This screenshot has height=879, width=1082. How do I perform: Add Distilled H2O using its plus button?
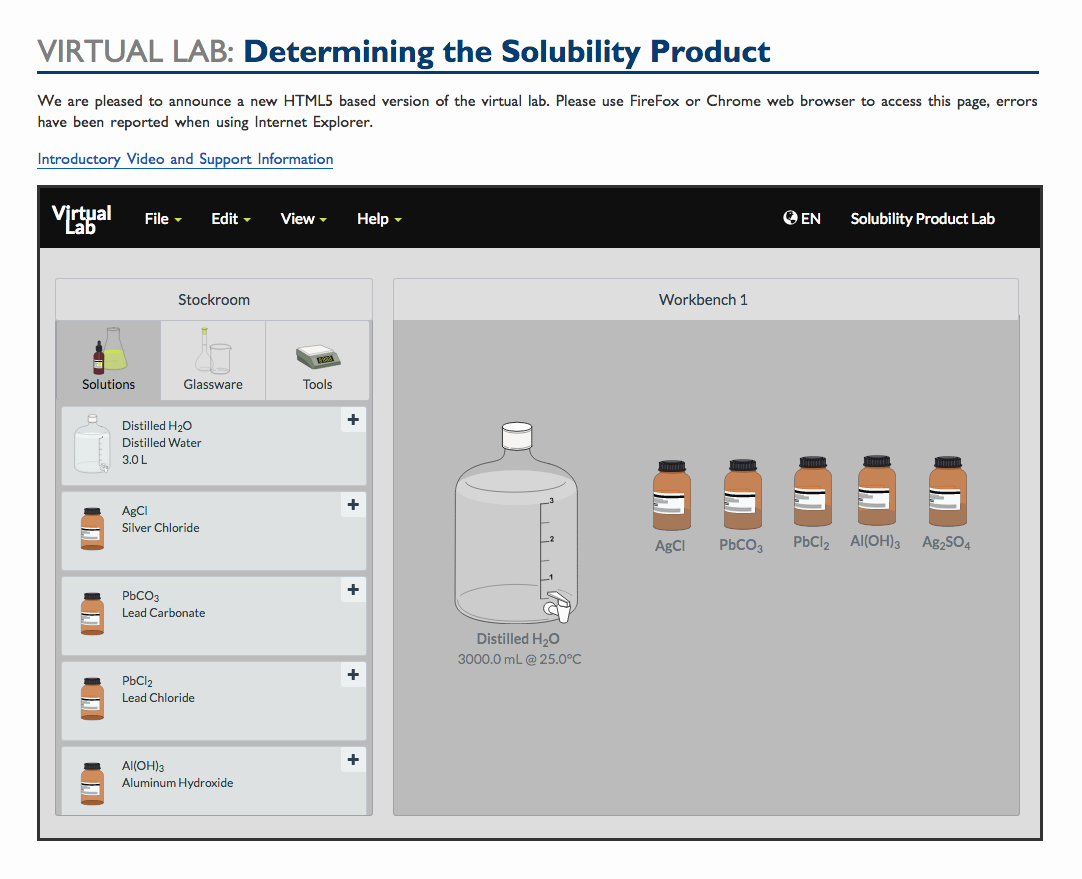(352, 420)
